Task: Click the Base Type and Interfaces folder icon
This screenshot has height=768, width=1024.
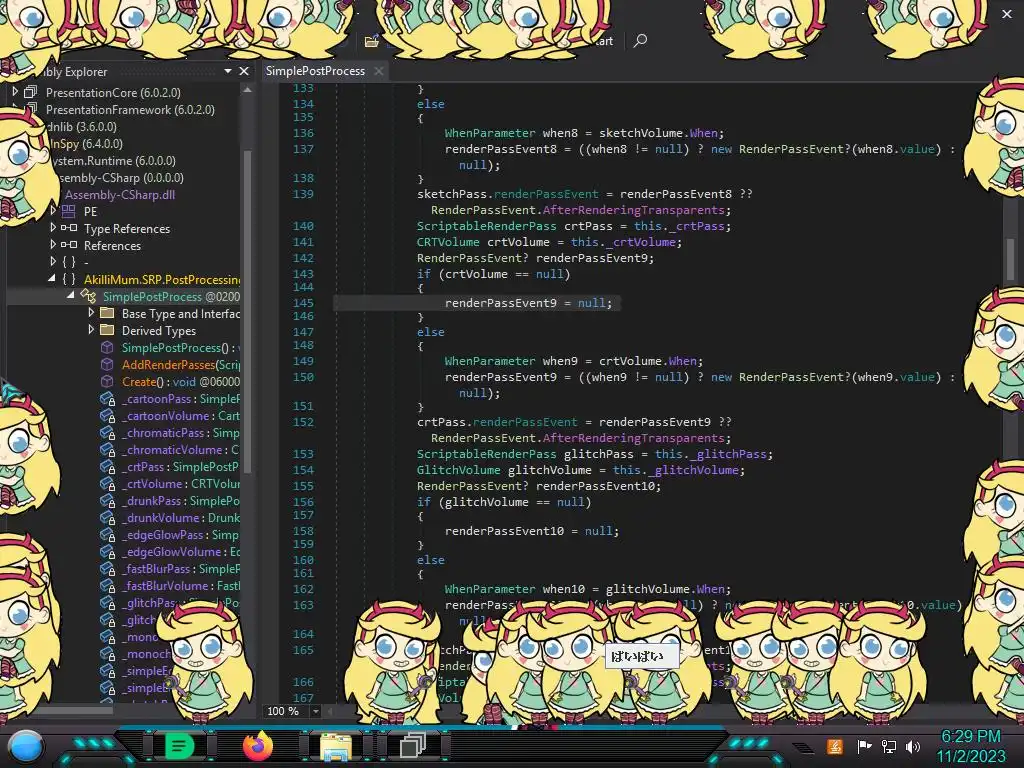Action: coord(107,313)
